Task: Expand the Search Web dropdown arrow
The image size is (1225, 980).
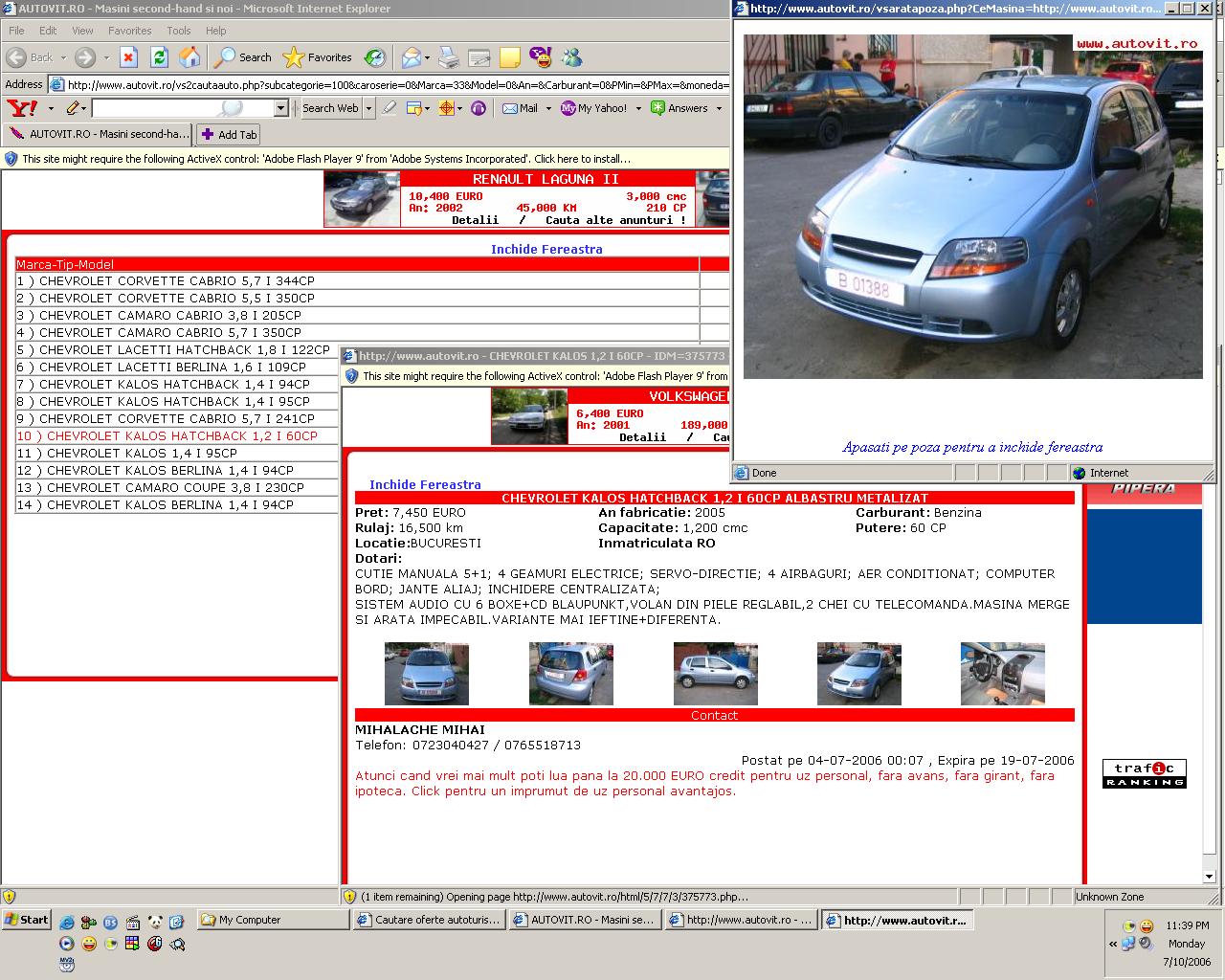Action: 368,108
